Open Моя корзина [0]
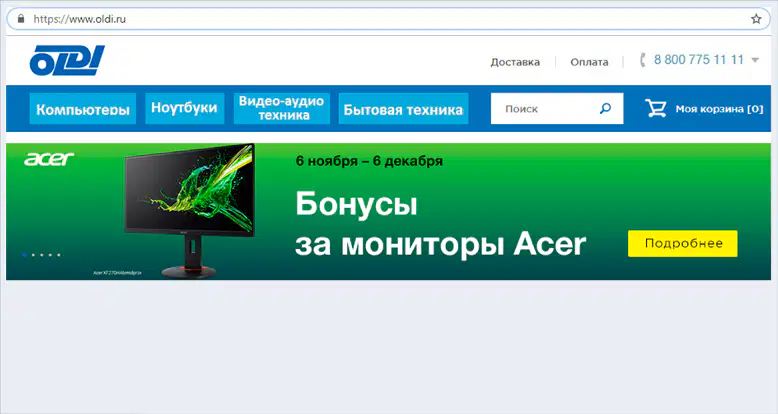 click(719, 109)
